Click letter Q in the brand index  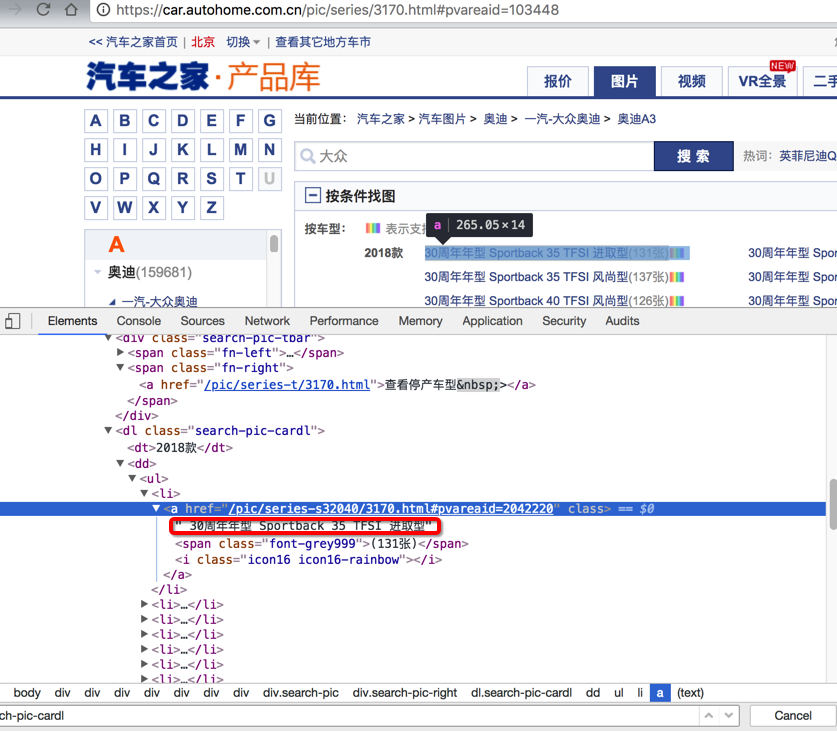click(153, 178)
